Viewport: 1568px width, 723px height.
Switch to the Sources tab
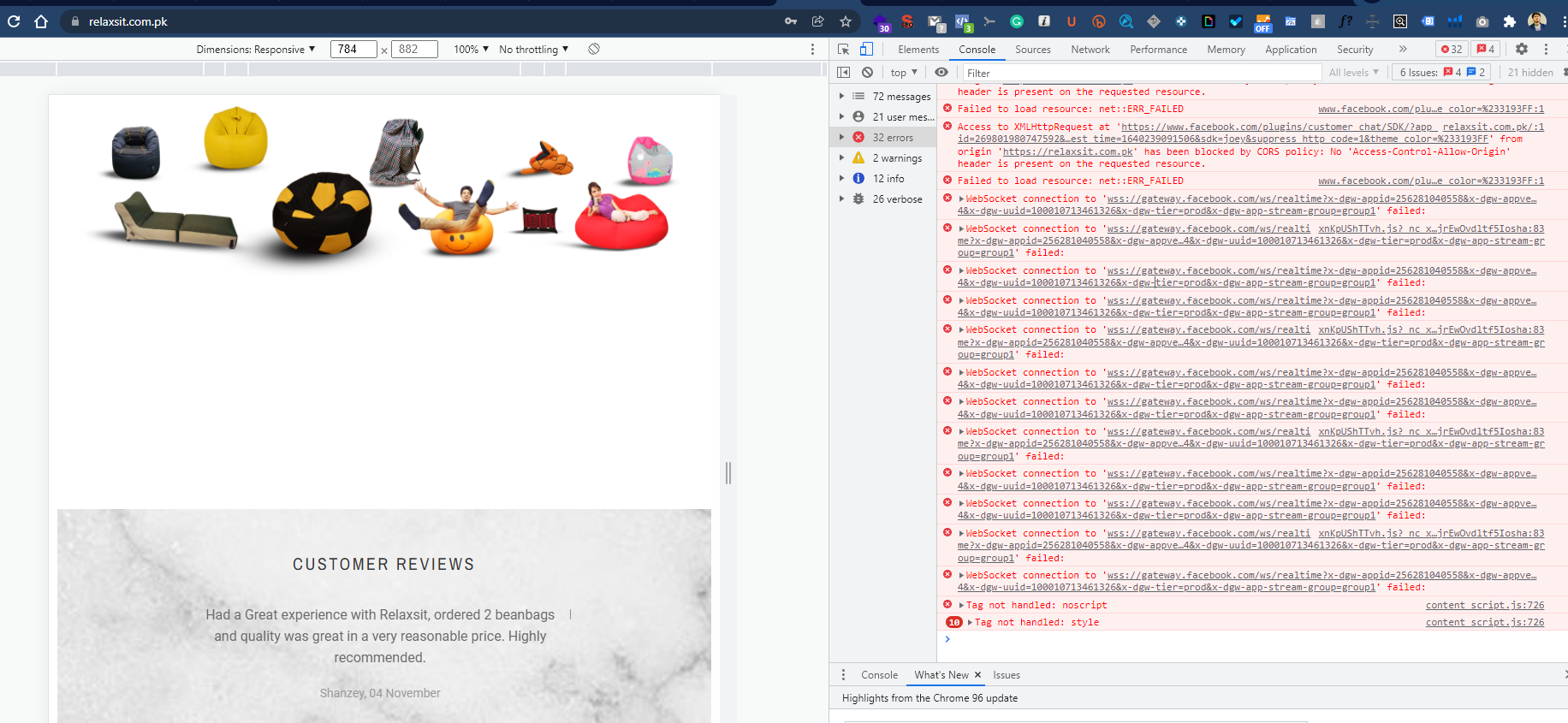(x=1033, y=50)
